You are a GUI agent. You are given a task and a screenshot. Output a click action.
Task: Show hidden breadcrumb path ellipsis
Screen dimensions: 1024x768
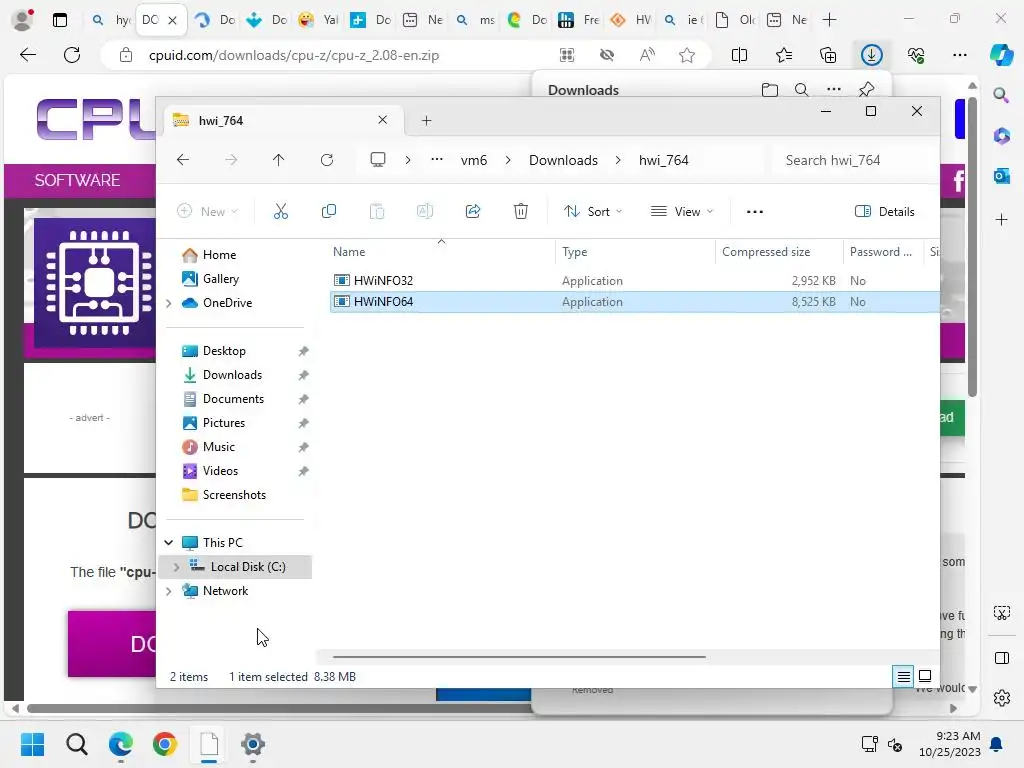coord(437,160)
